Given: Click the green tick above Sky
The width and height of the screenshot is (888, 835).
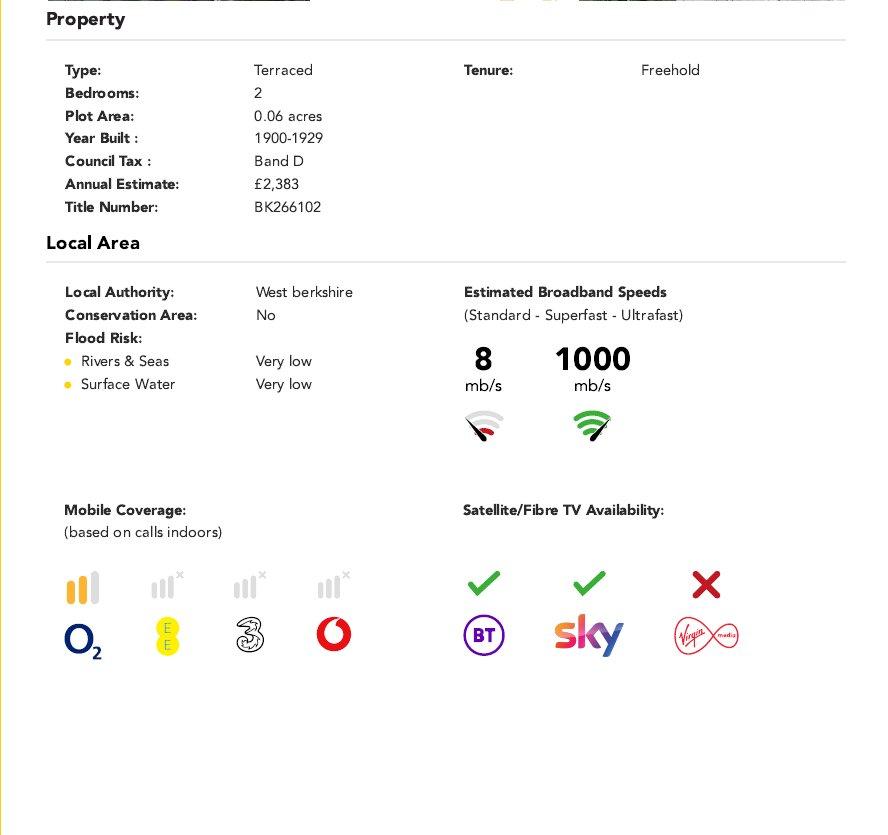Looking at the screenshot, I should click(589, 583).
